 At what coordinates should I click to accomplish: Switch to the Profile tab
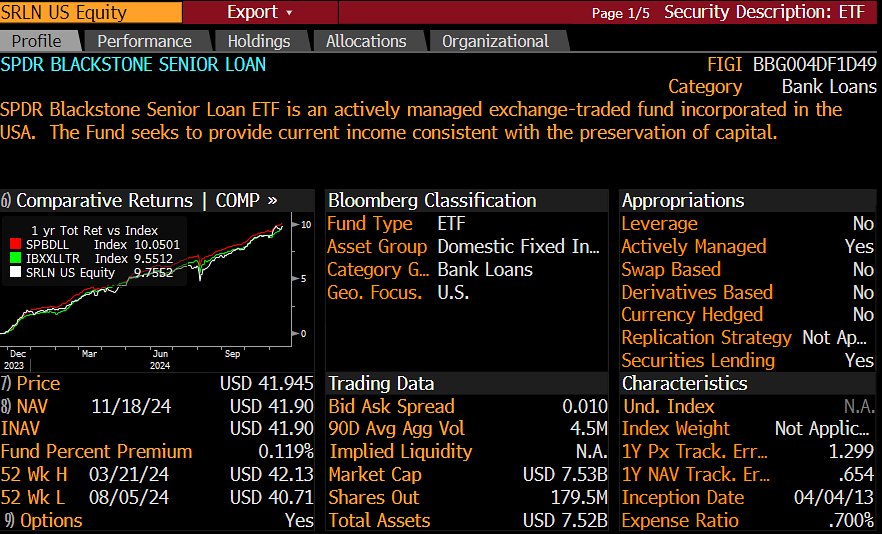pos(37,41)
